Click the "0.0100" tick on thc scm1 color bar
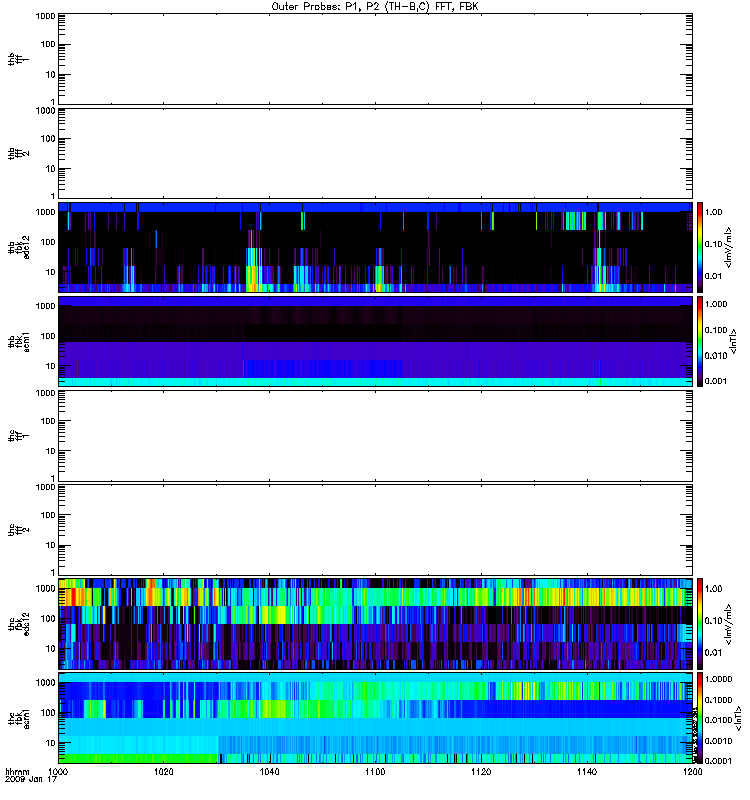 (718, 720)
